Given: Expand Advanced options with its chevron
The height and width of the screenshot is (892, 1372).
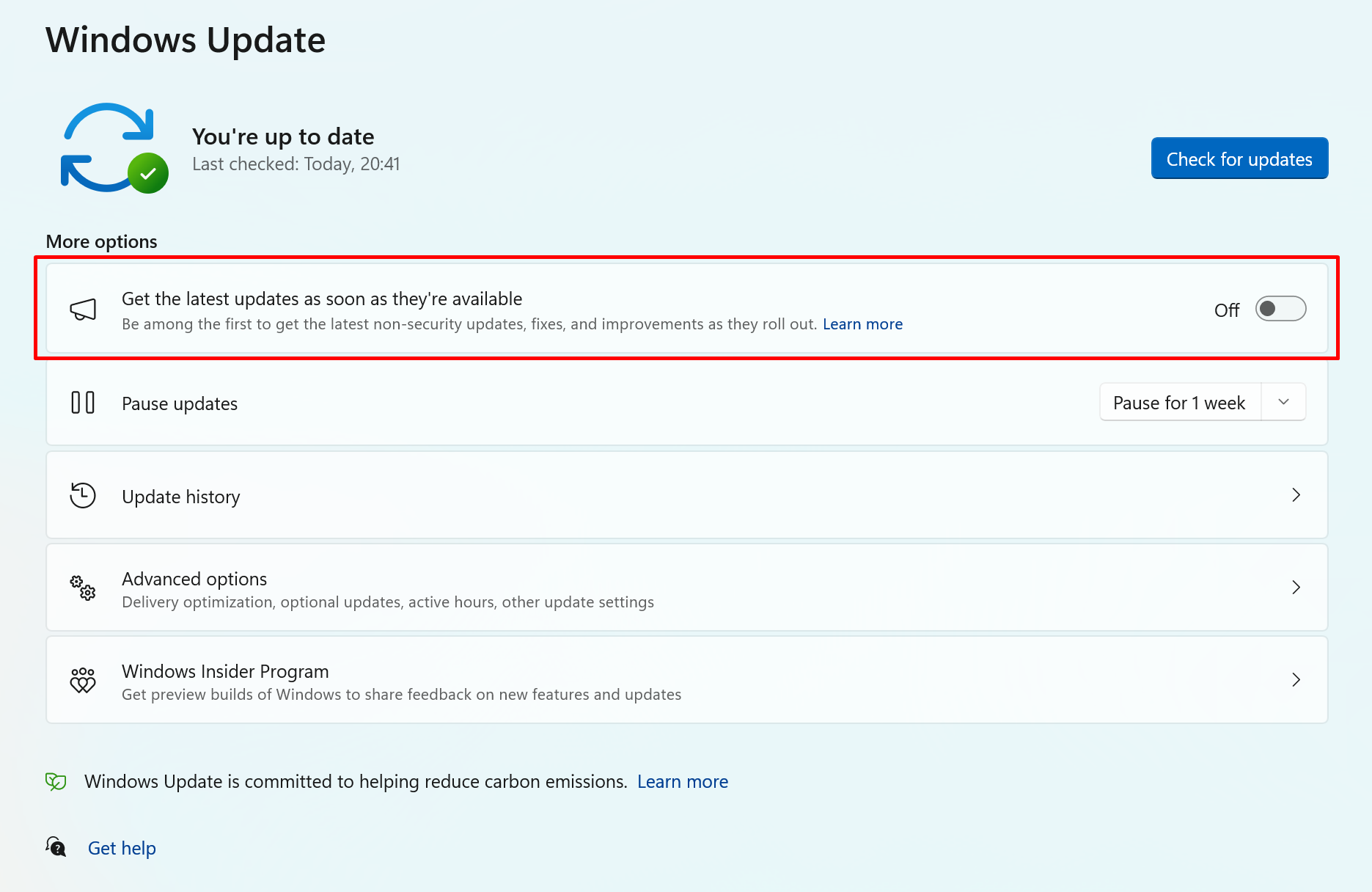Looking at the screenshot, I should click(x=1296, y=588).
